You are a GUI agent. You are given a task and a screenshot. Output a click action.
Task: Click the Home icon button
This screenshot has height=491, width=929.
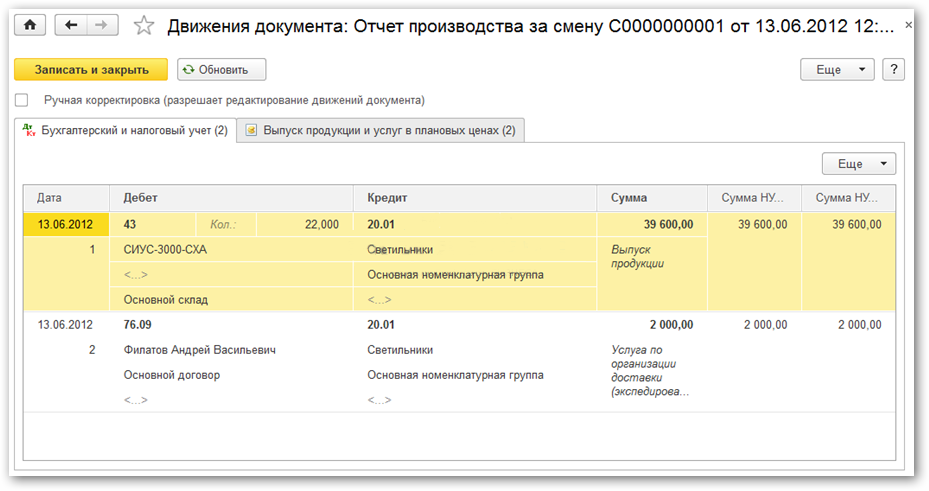coord(30,25)
